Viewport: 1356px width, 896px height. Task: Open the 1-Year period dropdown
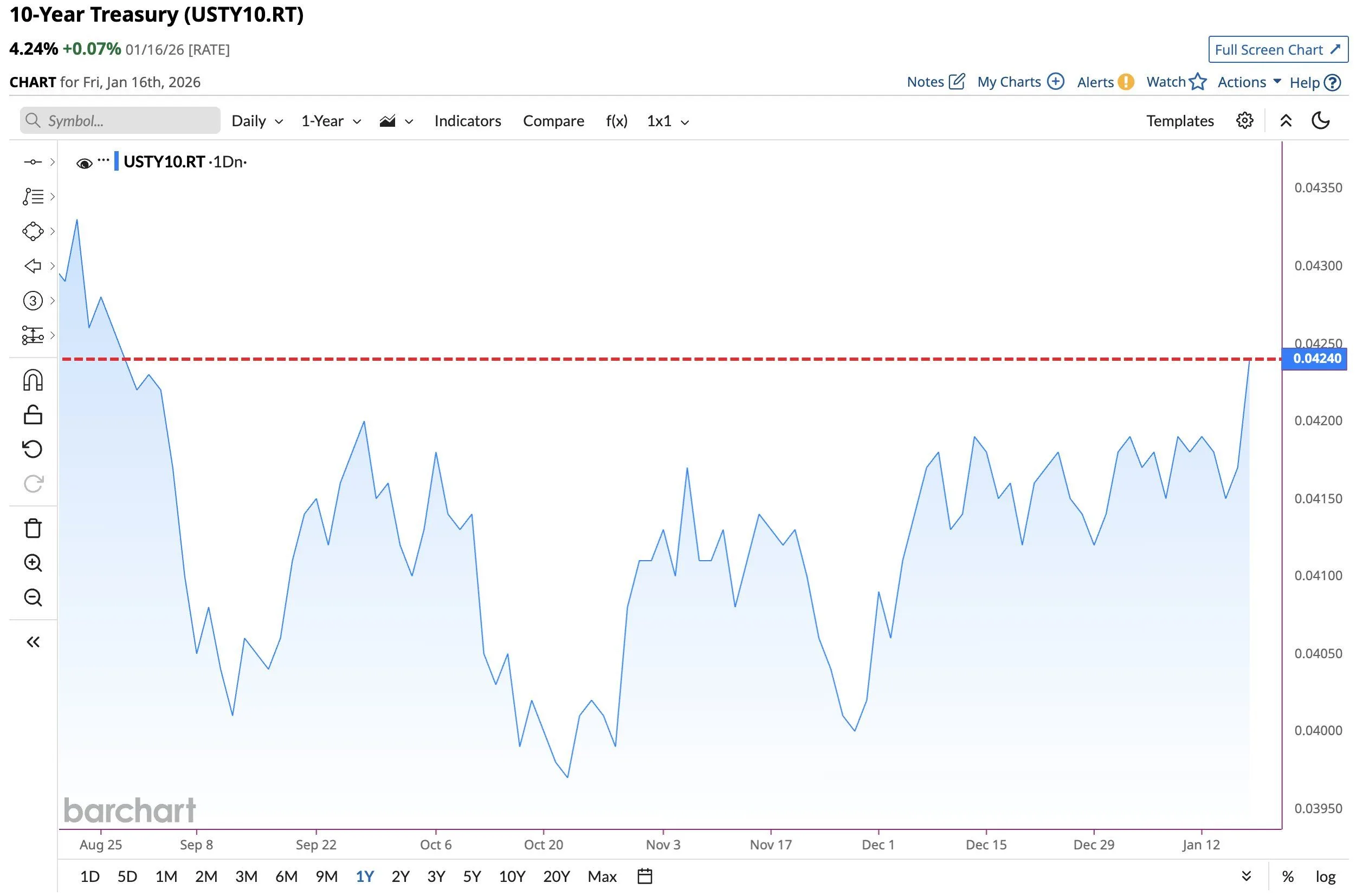tap(331, 121)
